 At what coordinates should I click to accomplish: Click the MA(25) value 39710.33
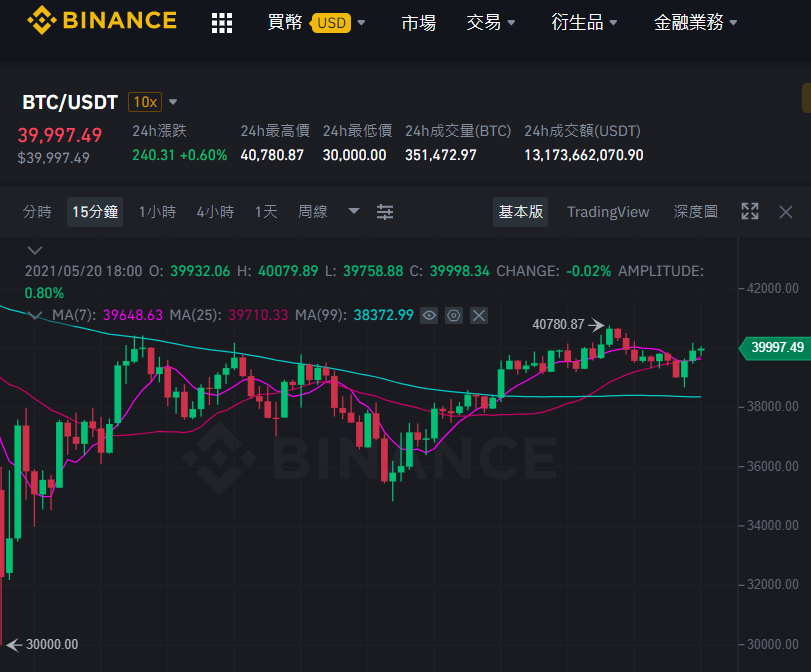pyautogui.click(x=258, y=315)
